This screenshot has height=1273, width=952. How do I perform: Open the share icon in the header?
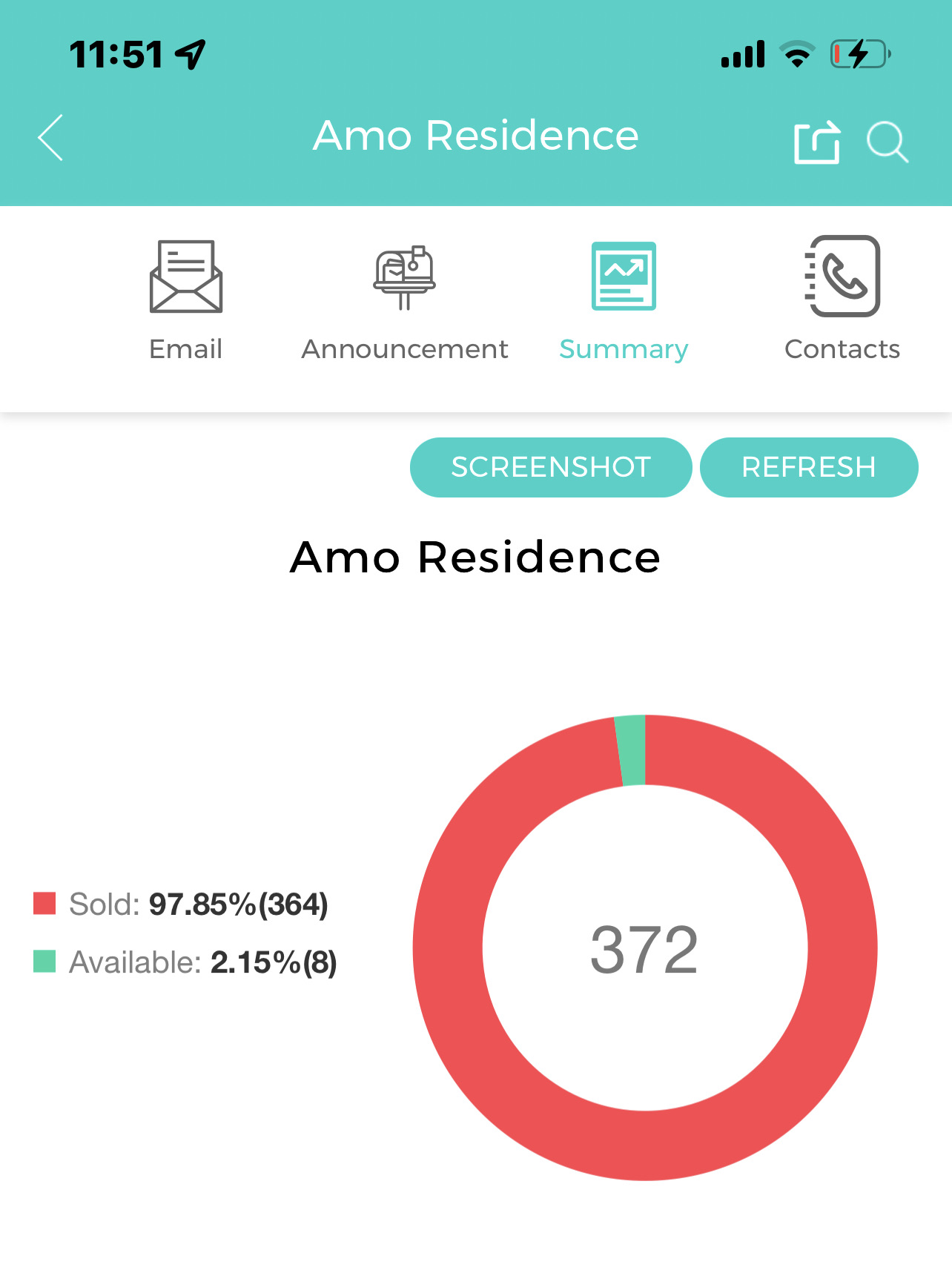(x=817, y=142)
